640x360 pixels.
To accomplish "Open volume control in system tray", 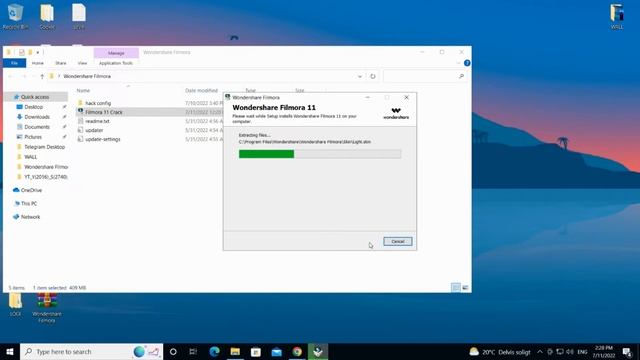I will 570,352.
